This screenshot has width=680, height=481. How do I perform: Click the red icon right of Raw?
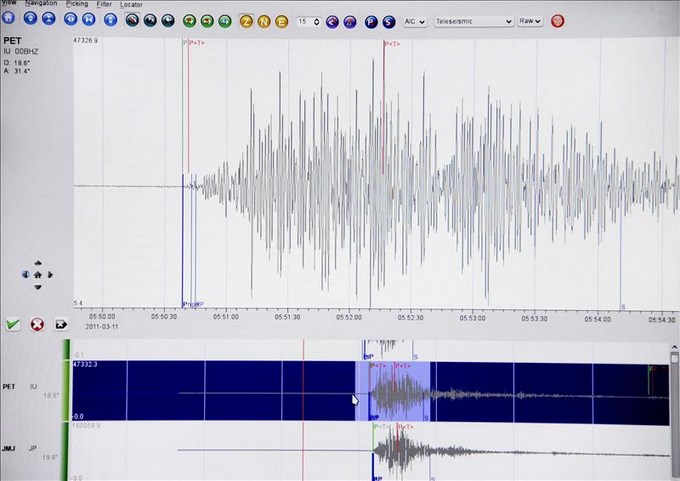[x=558, y=20]
